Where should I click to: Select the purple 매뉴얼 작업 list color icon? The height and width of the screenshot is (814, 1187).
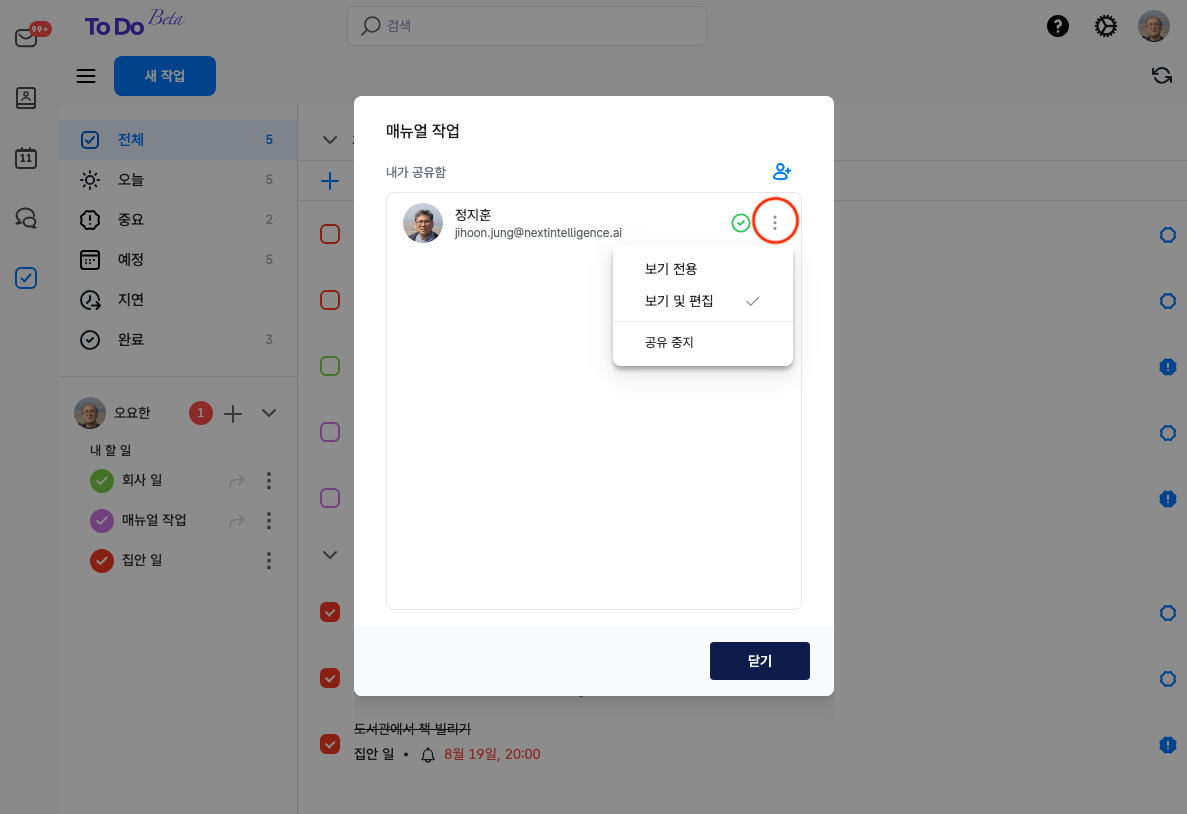102,521
